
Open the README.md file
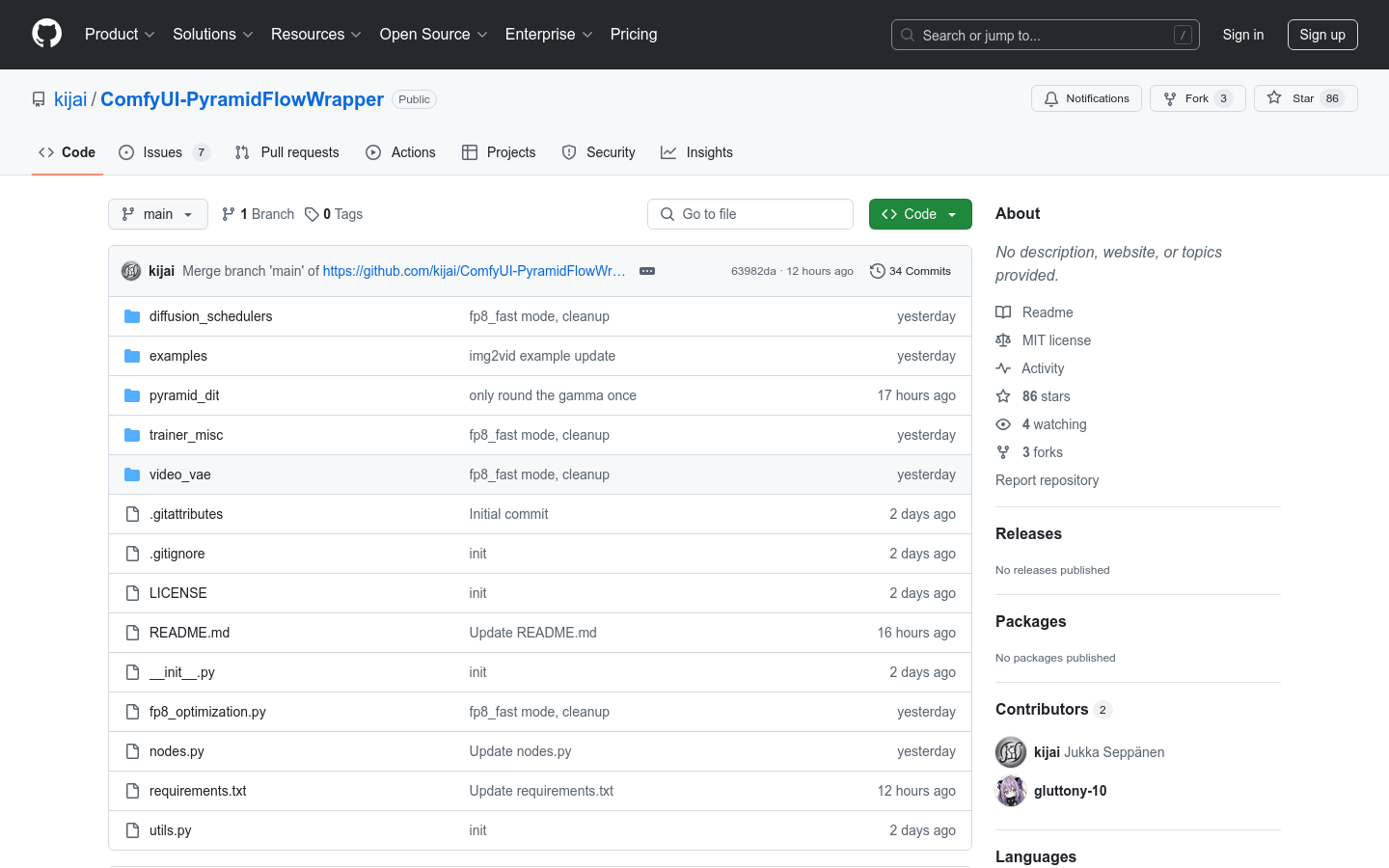190,633
